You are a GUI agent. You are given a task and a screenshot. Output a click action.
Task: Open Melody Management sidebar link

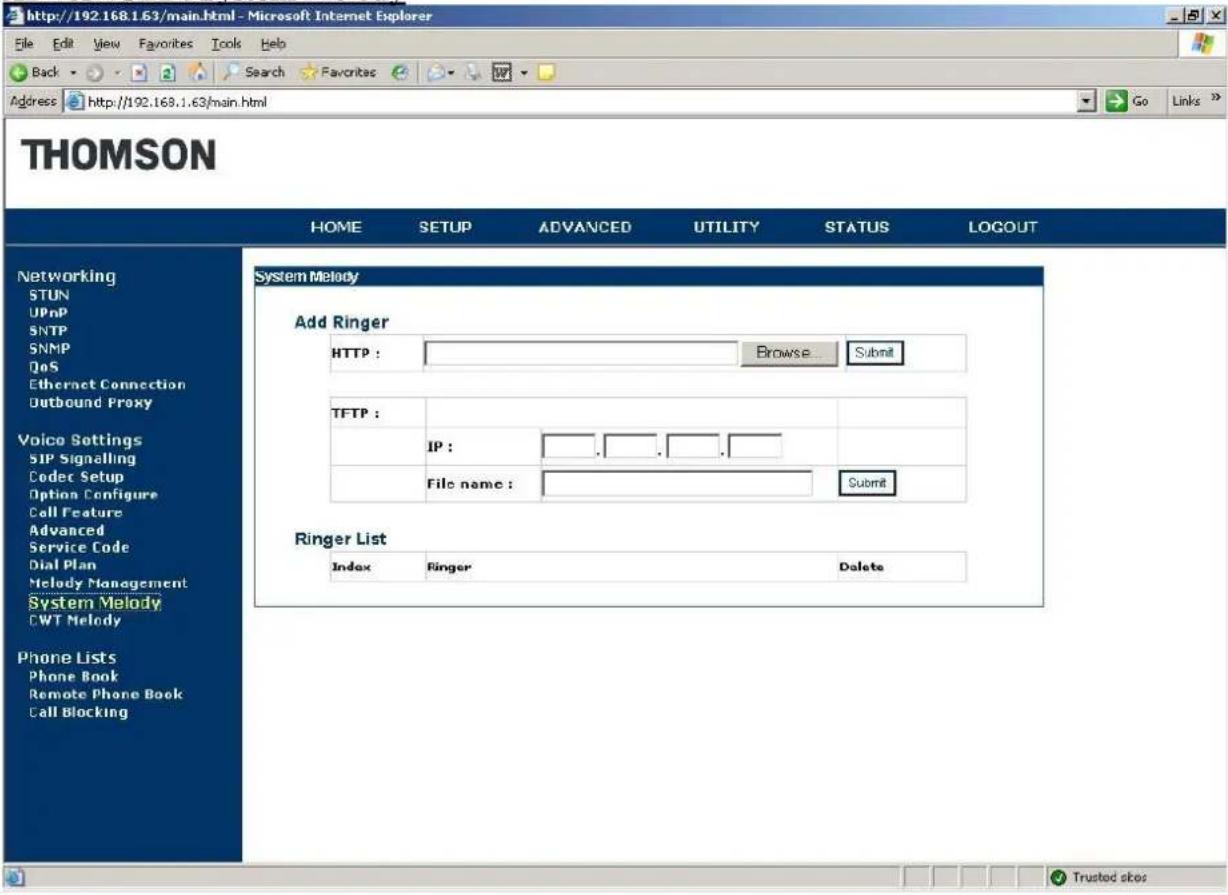[108, 582]
